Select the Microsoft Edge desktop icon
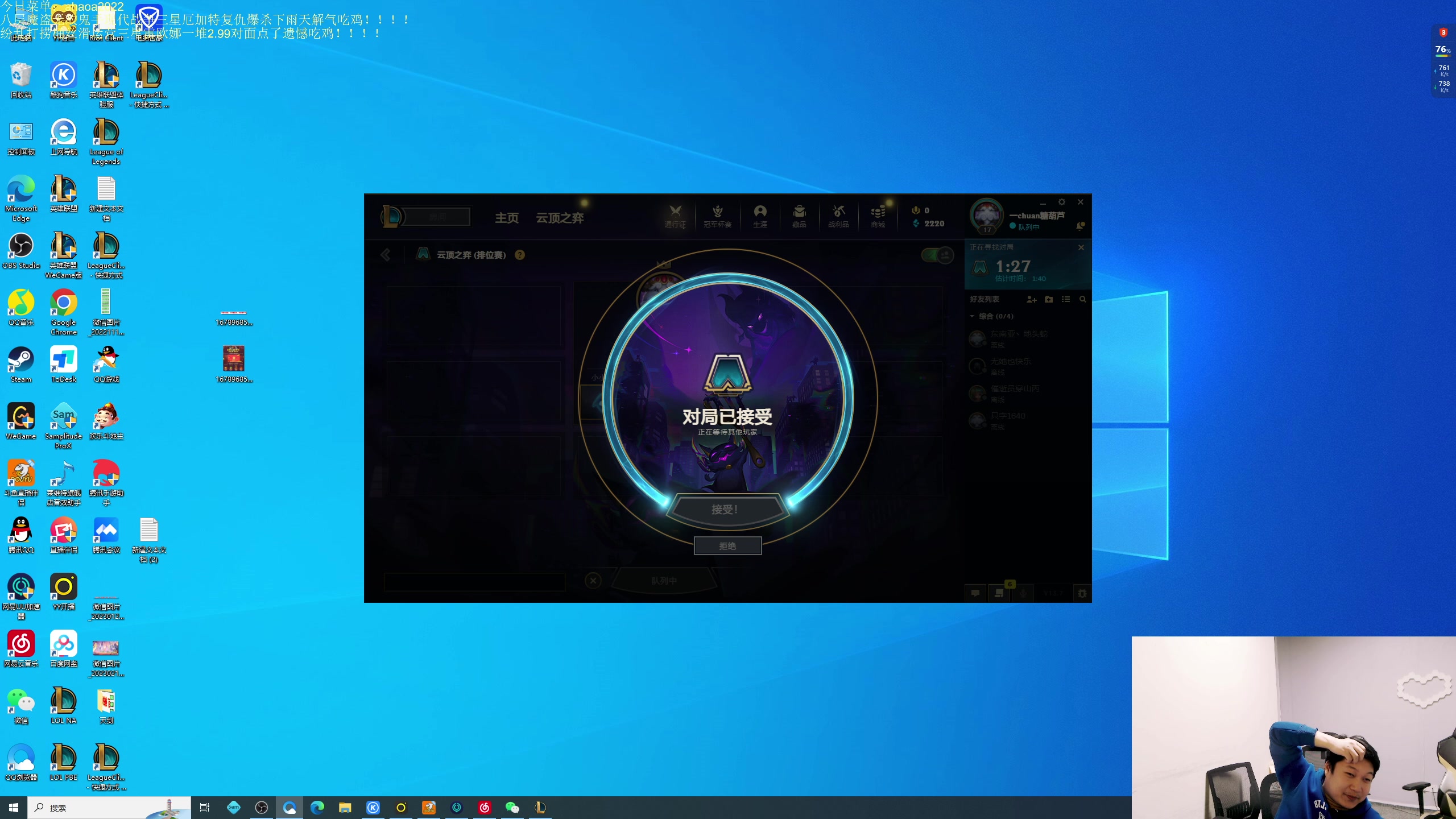Viewport: 1456px width, 819px height. [21, 198]
